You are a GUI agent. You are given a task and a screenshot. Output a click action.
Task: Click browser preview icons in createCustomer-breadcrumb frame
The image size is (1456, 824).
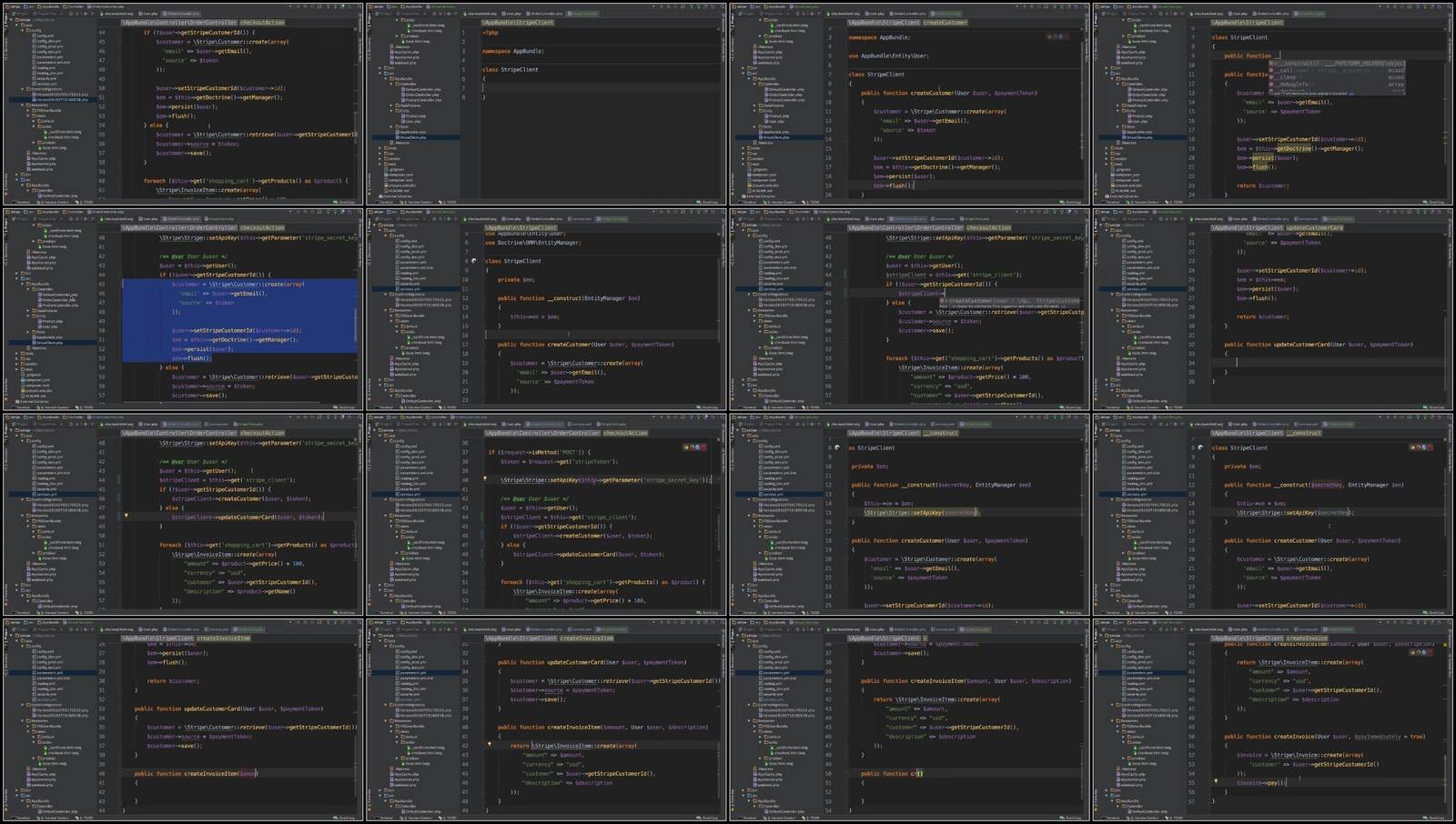tap(1057, 37)
